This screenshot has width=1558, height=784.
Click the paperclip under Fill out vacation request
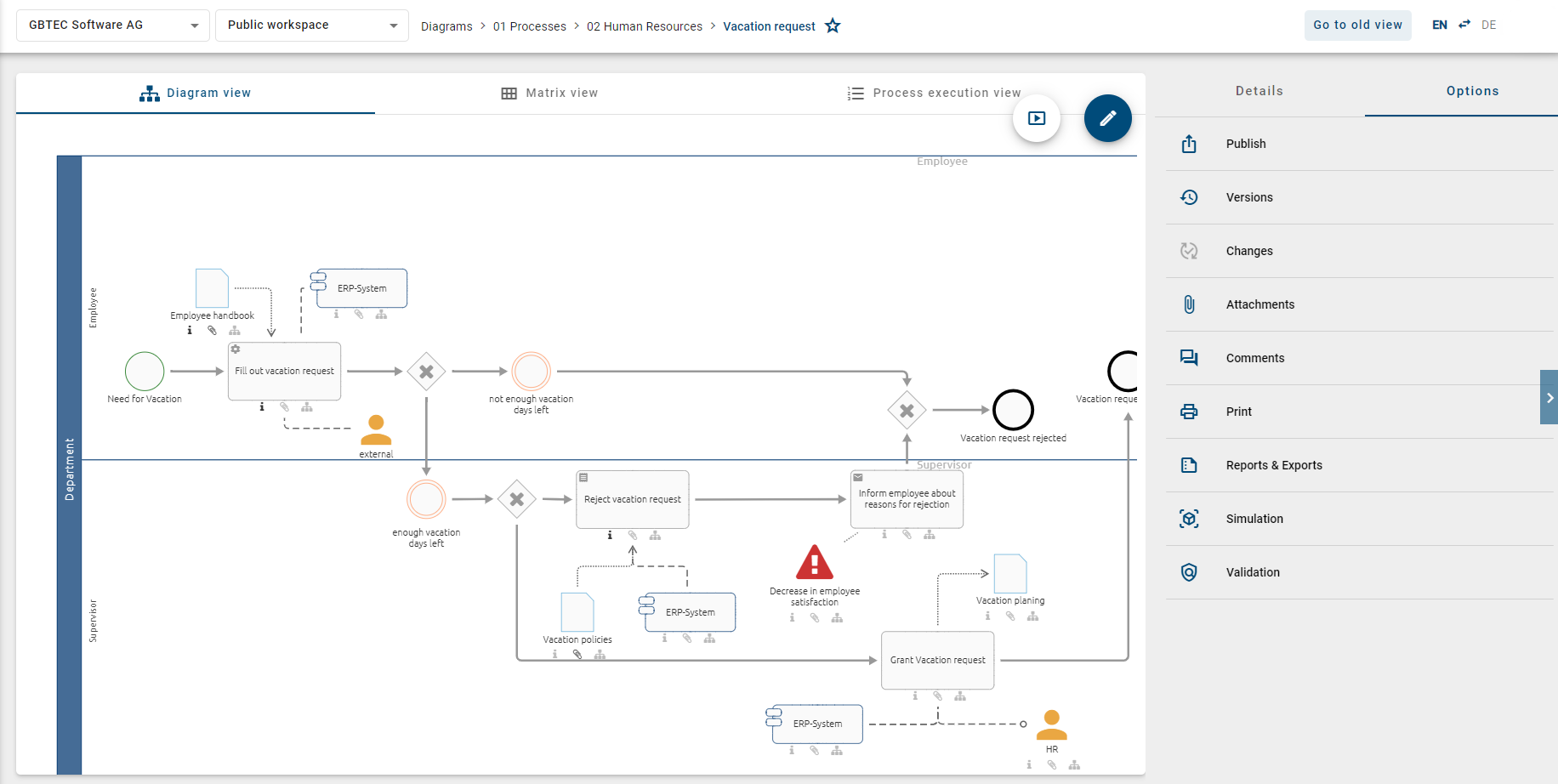tap(283, 407)
